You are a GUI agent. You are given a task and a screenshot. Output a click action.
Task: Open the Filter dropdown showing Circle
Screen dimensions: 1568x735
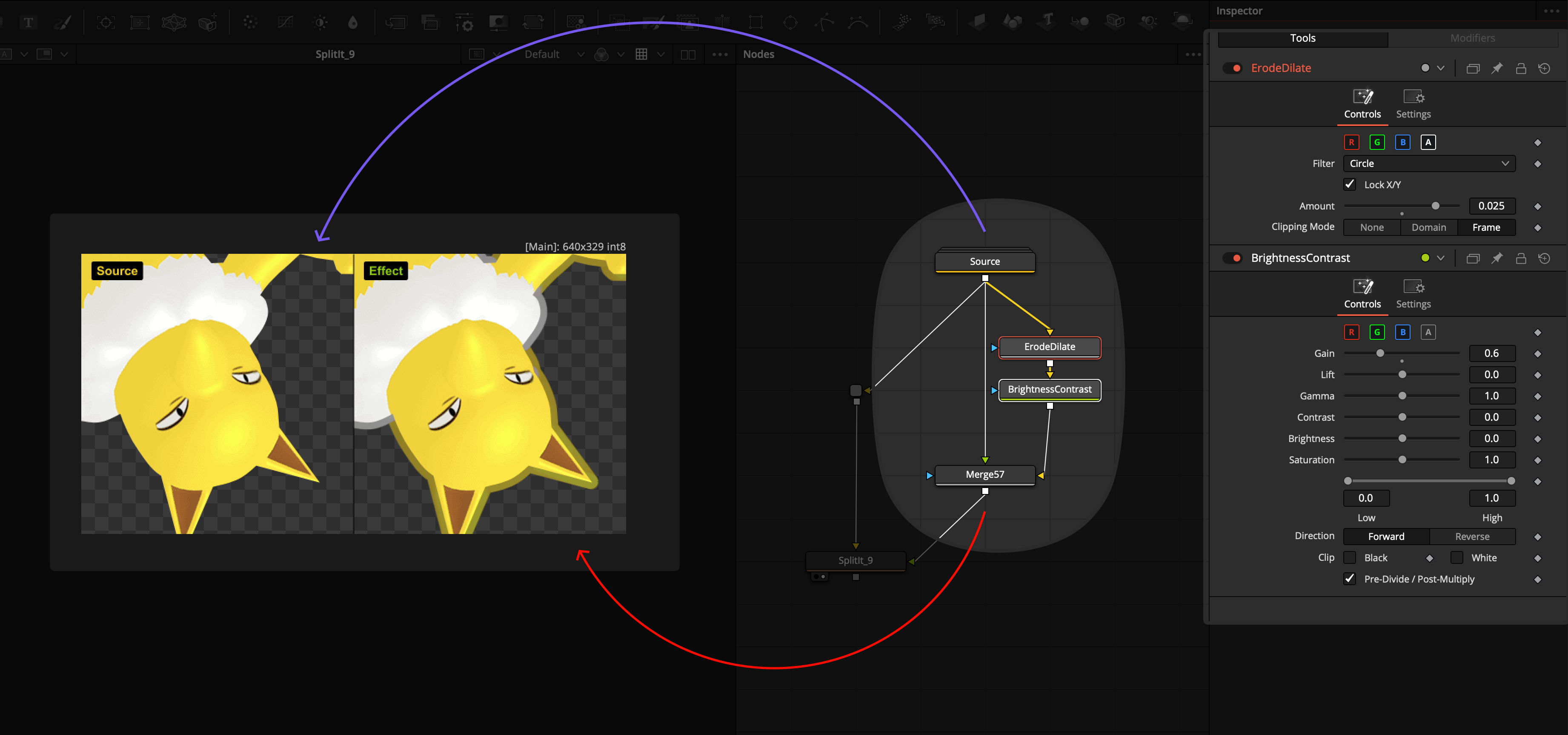pyautogui.click(x=1429, y=164)
